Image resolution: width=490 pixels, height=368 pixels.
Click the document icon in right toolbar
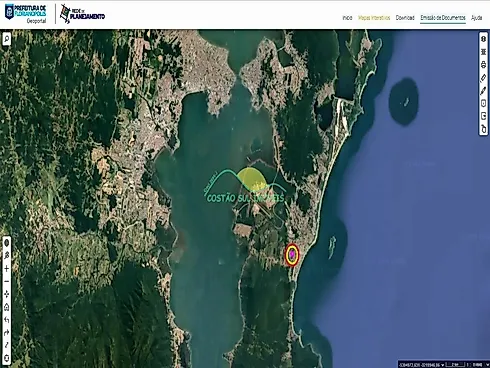point(484,103)
